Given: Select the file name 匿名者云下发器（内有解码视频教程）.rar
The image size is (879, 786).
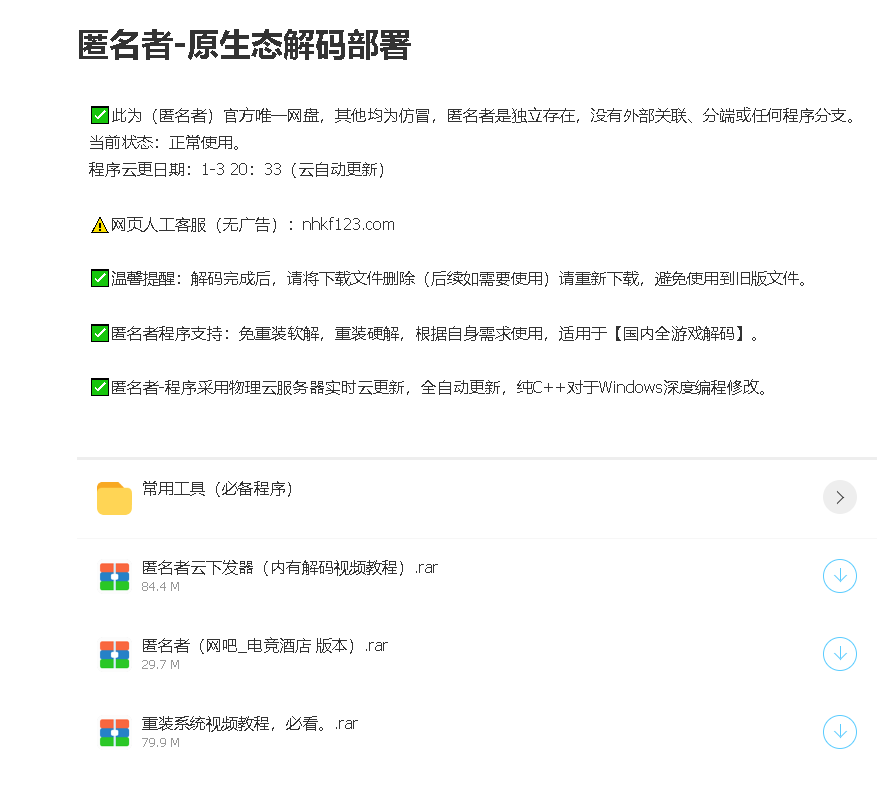Looking at the screenshot, I should click(290, 567).
